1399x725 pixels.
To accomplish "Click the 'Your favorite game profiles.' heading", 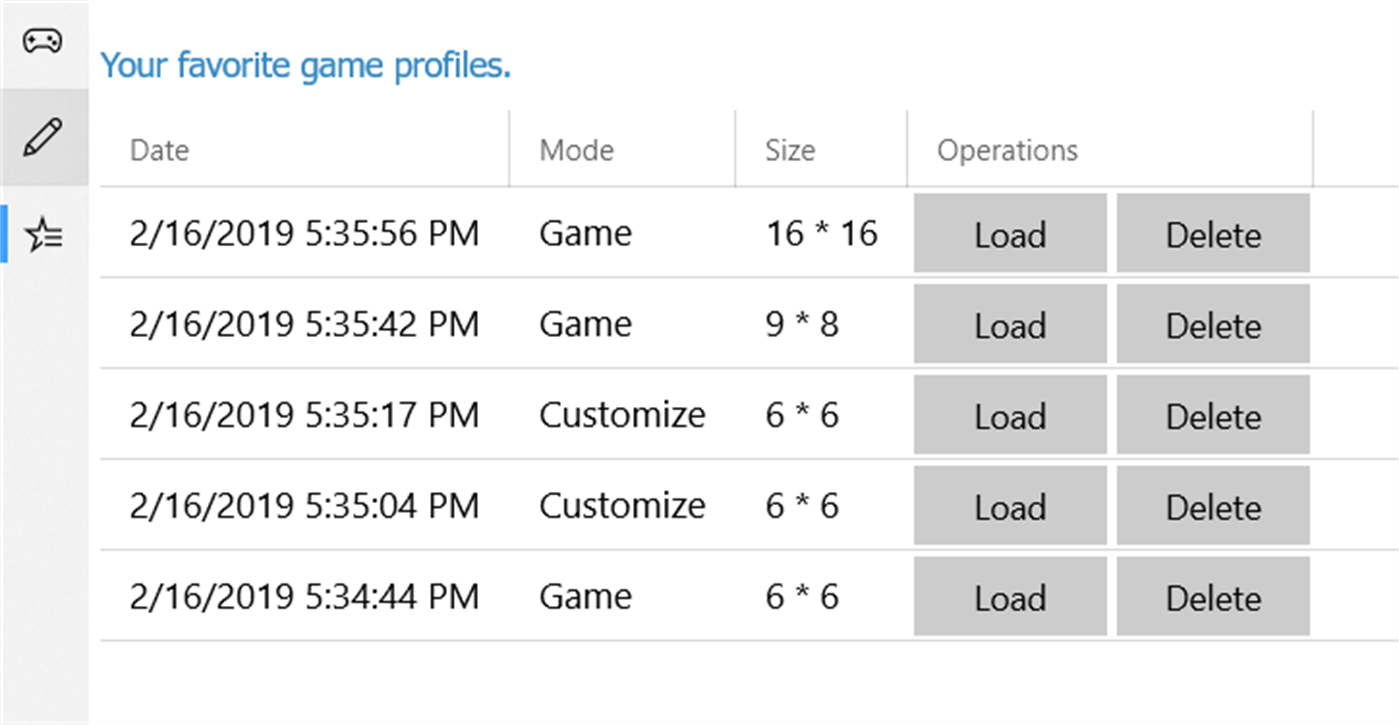I will click(x=306, y=66).
